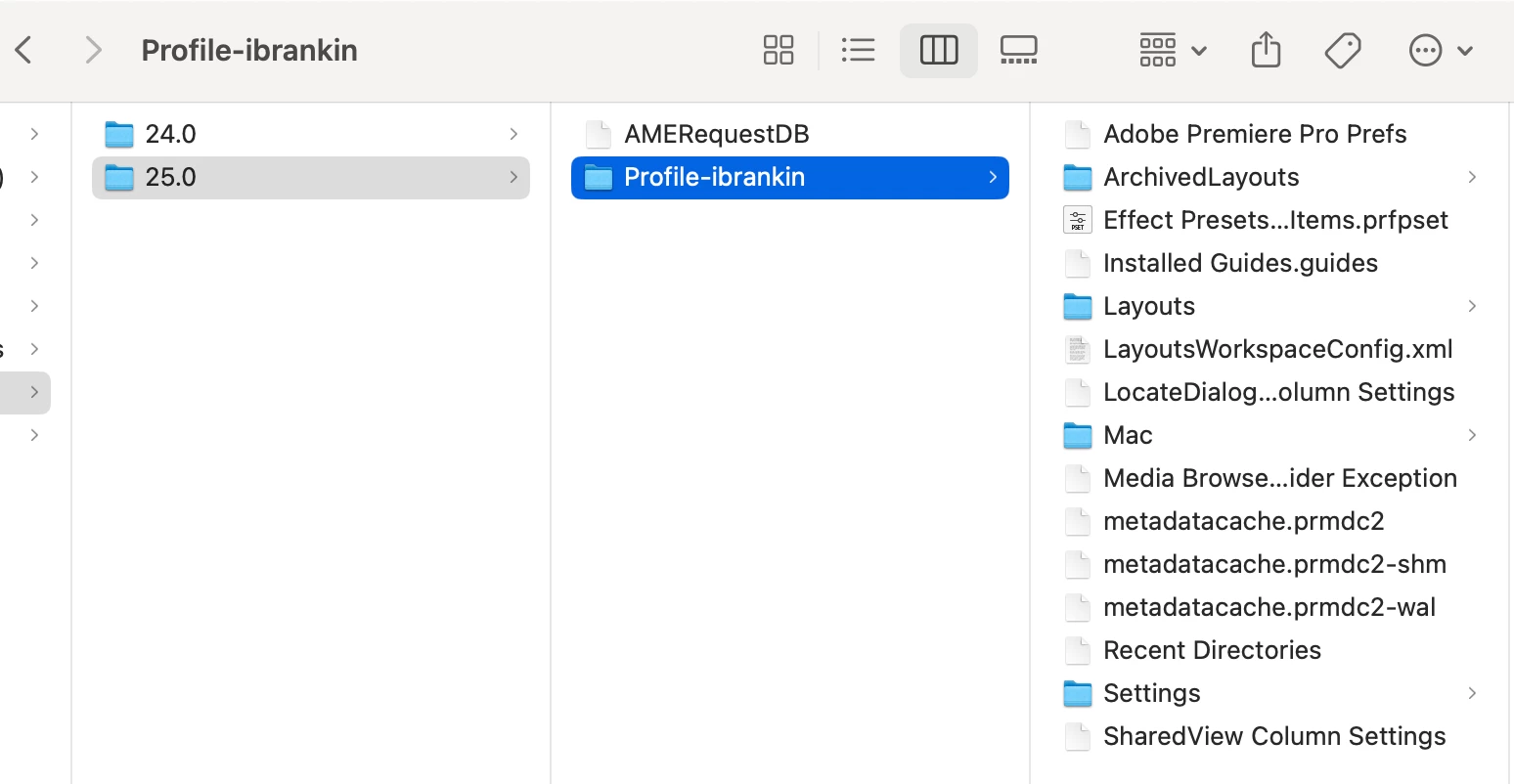Select the Settings folder icon

(1078, 693)
